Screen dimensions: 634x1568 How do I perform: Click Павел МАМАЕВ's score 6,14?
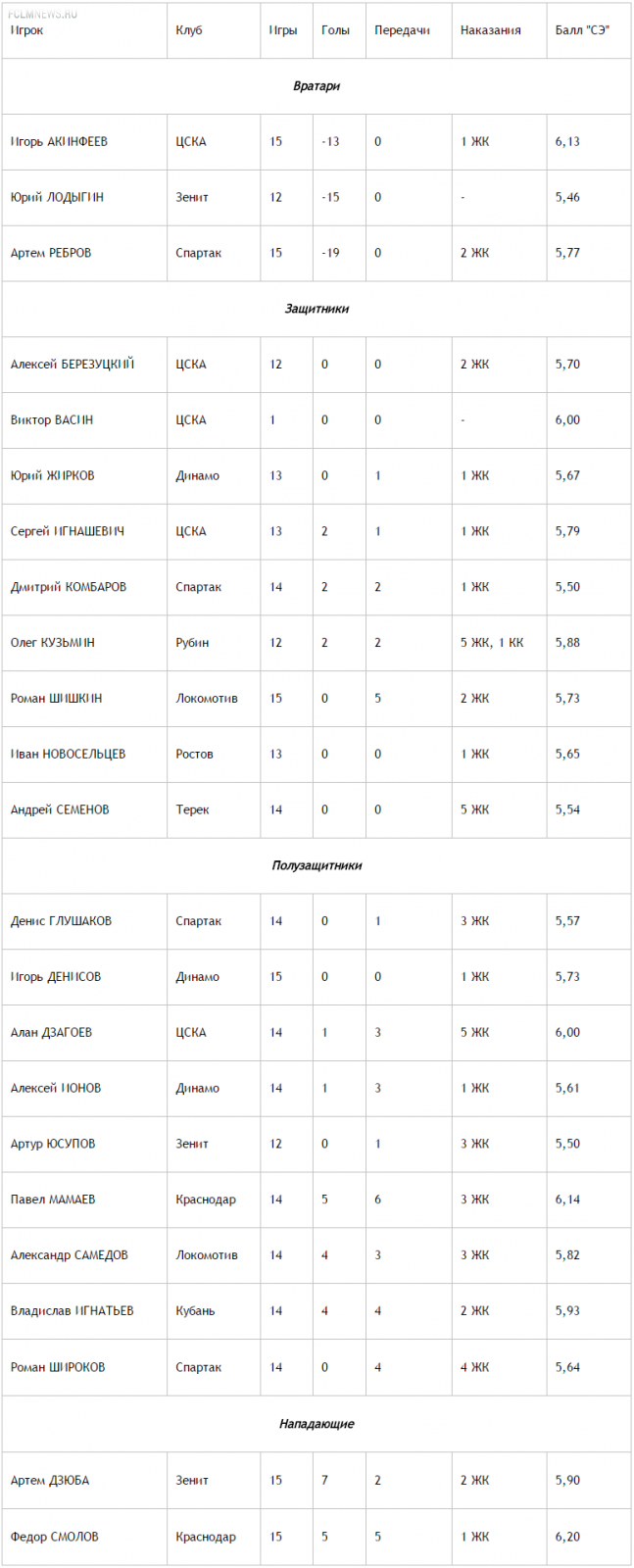click(567, 1200)
